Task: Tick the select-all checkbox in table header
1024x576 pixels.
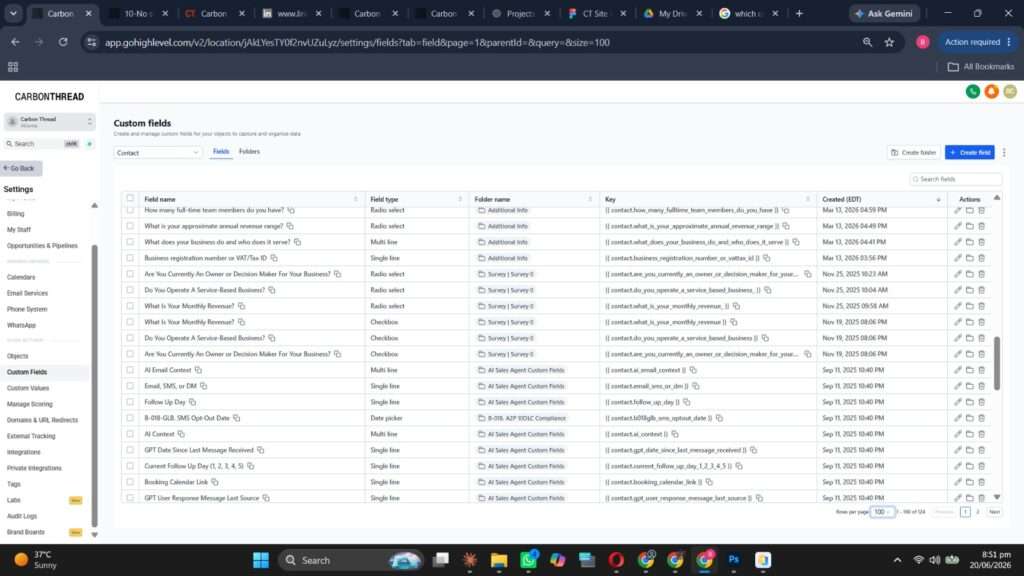Action: click(x=130, y=198)
